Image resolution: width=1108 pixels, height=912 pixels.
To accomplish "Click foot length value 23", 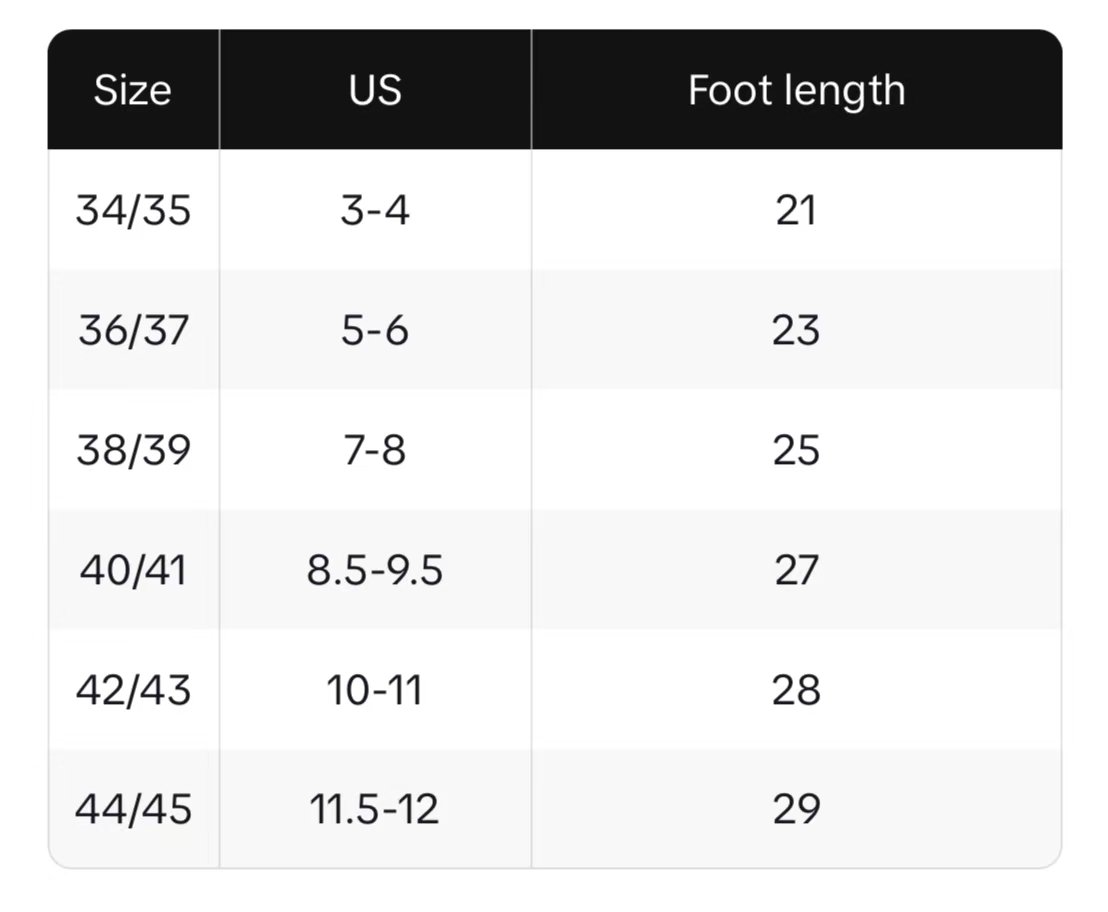I will [796, 331].
